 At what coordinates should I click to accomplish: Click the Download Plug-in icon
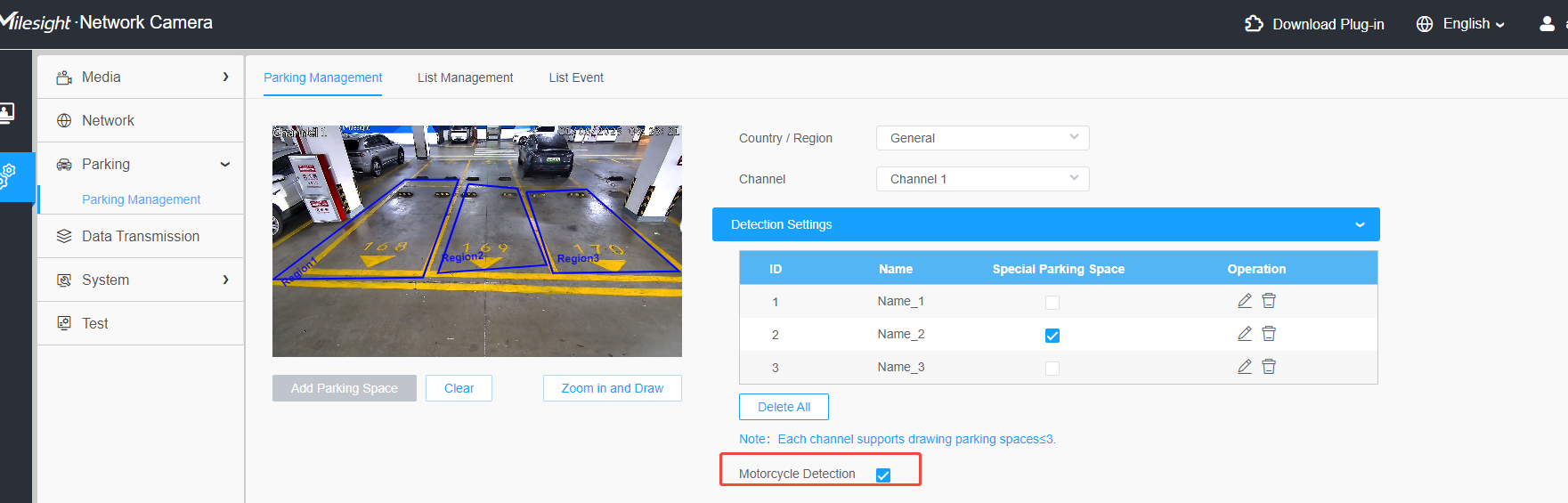[1254, 24]
